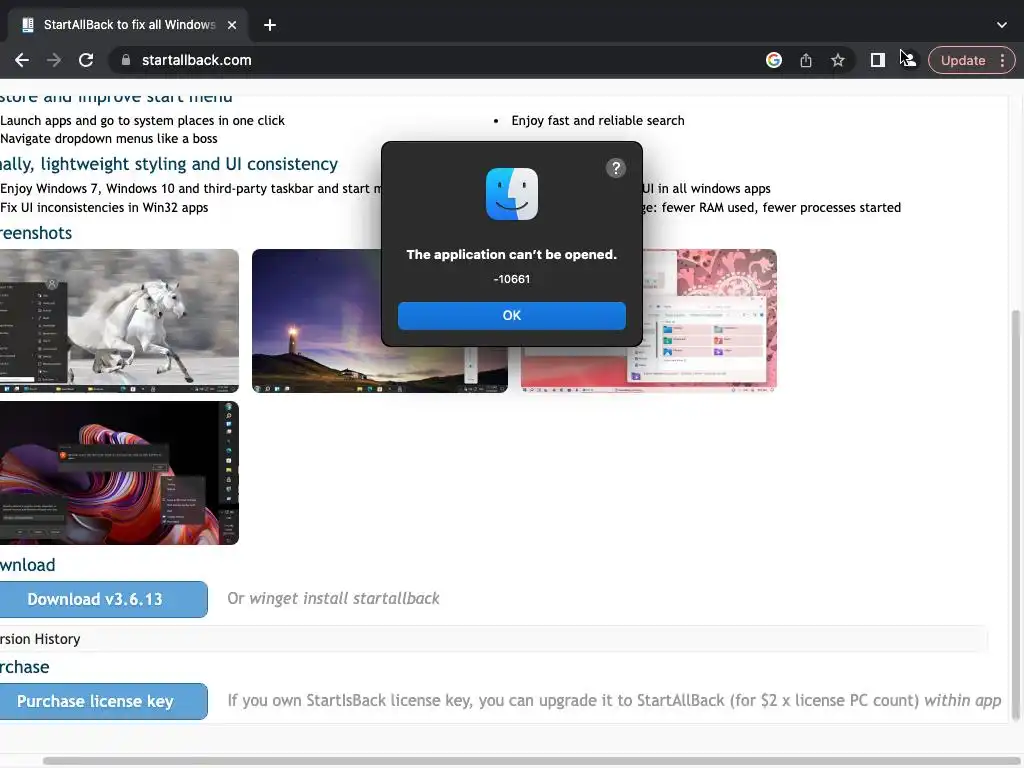Screen dimensions: 1024x768
Task: Toggle the browser side panel icon
Action: (x=878, y=60)
